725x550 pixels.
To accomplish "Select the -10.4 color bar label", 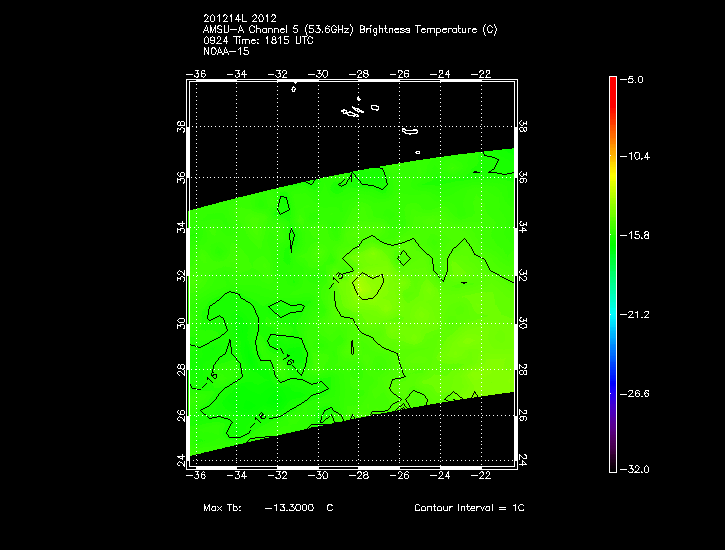I will tap(636, 157).
